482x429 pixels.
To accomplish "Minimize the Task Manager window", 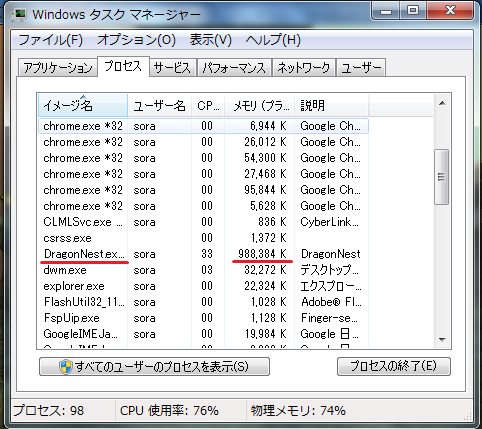I will click(386, 11).
